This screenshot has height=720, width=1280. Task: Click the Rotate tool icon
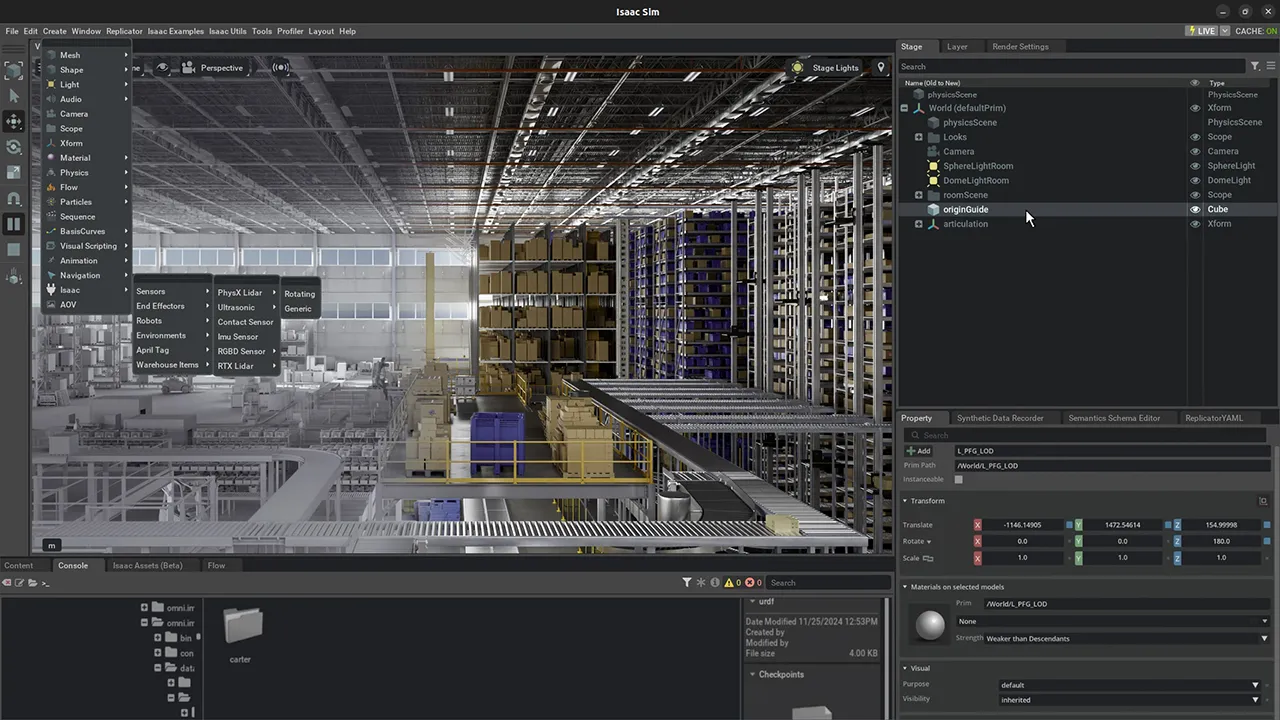point(14,147)
